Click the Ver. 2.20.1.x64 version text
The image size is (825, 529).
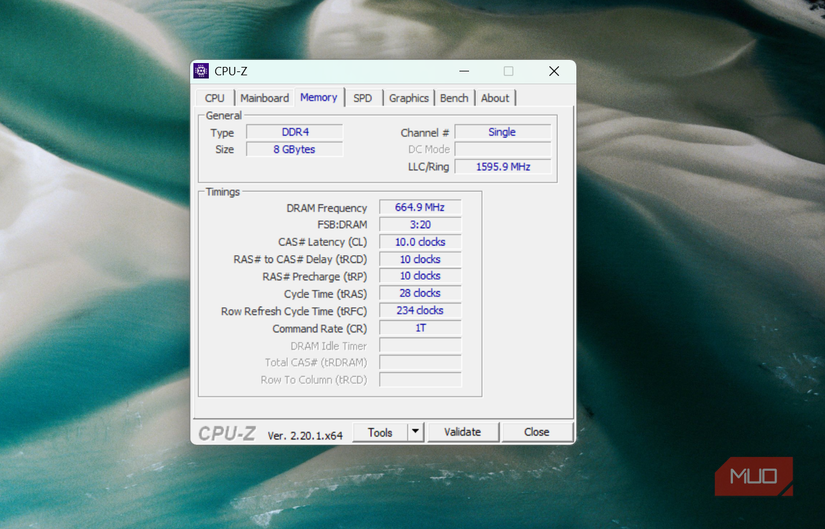[x=305, y=436]
